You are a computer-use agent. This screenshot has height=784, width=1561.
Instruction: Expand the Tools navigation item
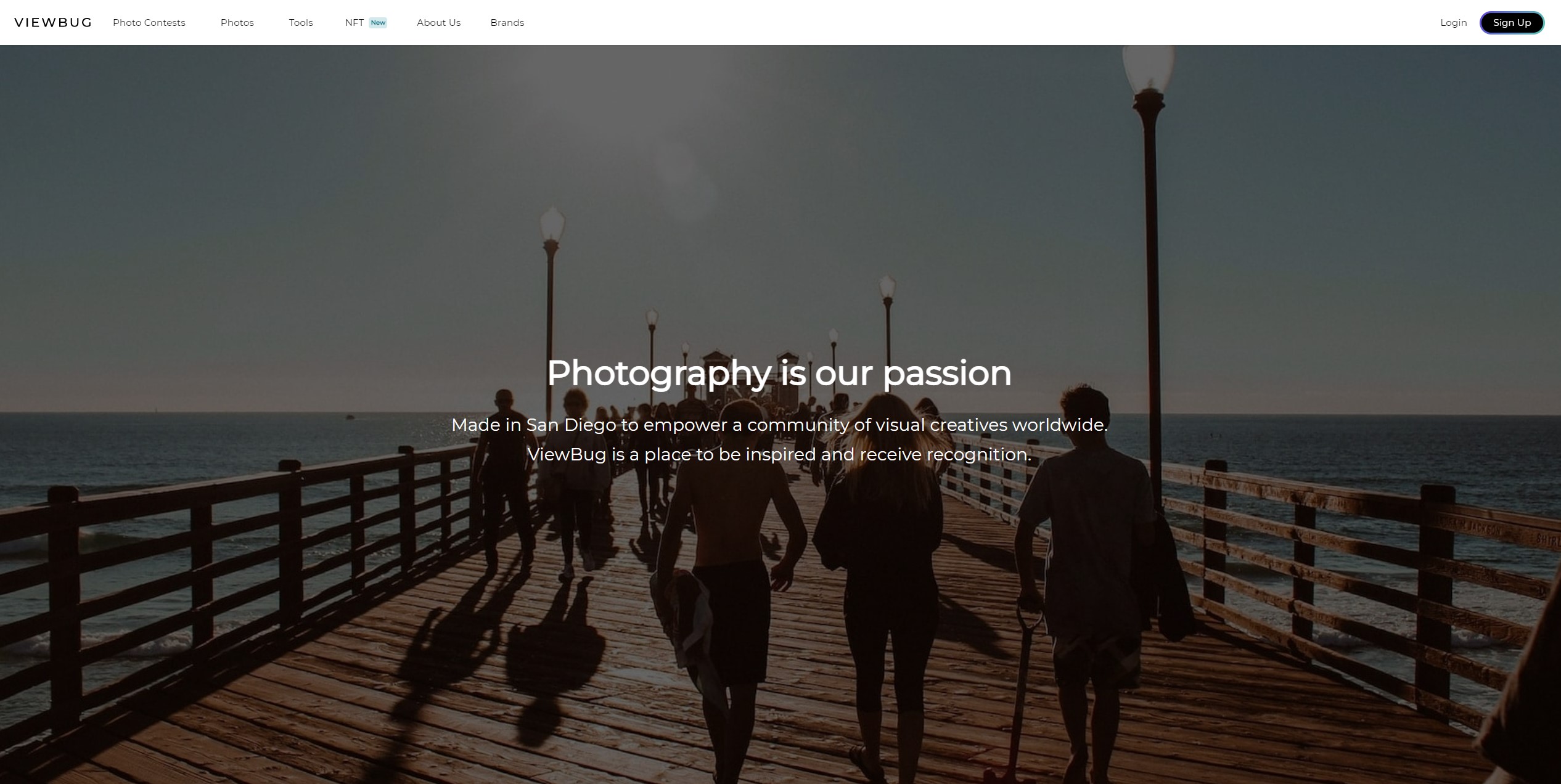[301, 23]
